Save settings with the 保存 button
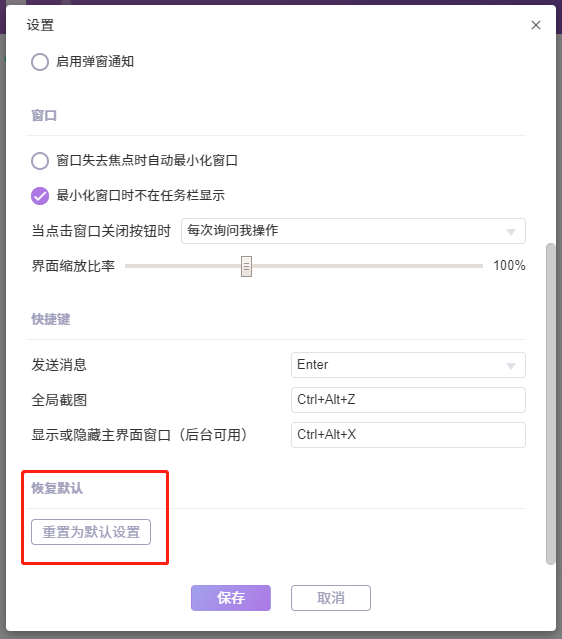The width and height of the screenshot is (562, 639). [x=231, y=598]
